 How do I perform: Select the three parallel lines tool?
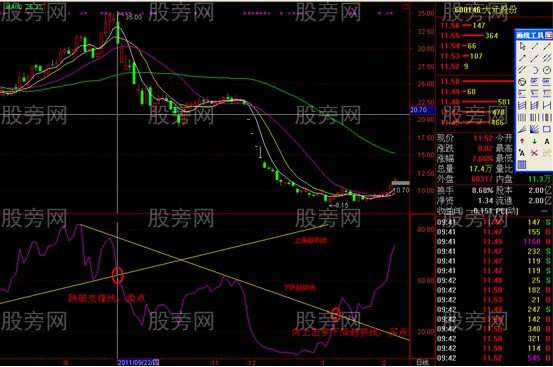point(547,58)
